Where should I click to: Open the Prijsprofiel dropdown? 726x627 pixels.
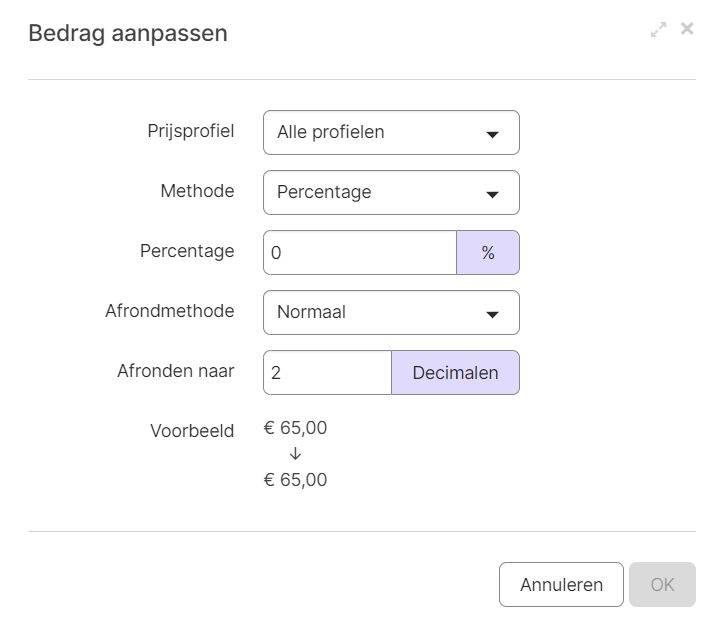(x=391, y=132)
